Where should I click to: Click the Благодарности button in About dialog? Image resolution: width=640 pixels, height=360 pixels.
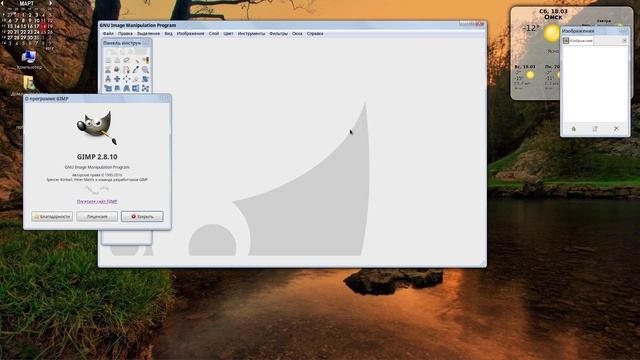pyautogui.click(x=52, y=216)
